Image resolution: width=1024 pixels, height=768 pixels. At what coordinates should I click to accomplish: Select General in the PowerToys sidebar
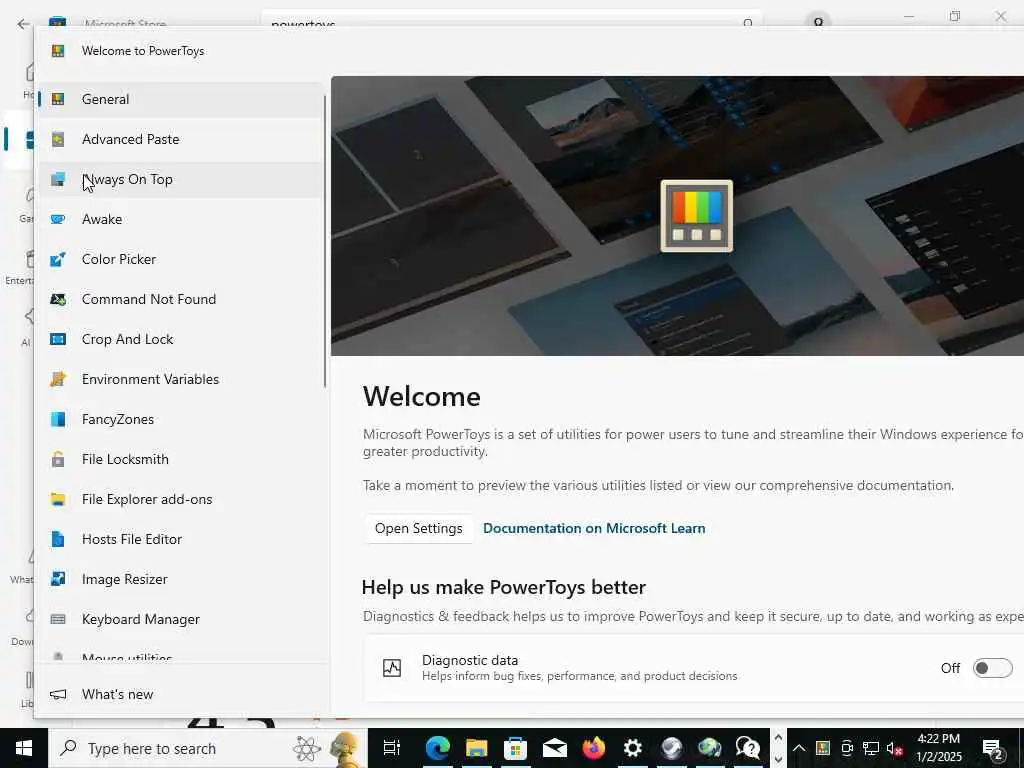[181, 99]
